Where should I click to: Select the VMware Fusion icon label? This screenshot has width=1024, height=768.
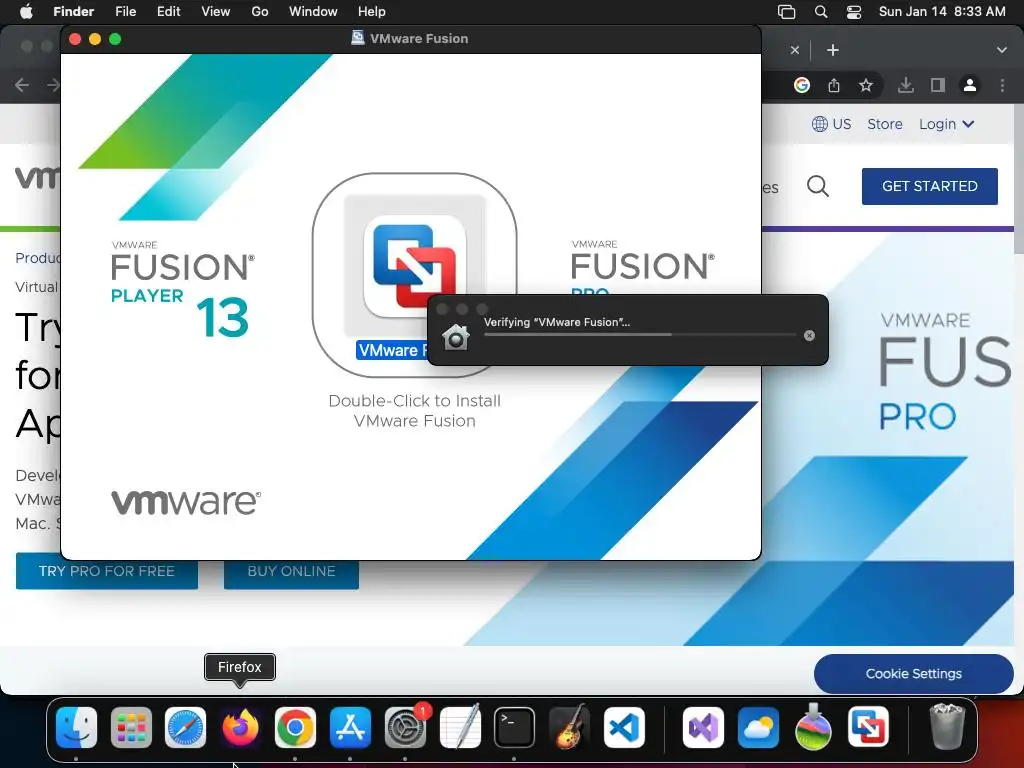(x=392, y=350)
